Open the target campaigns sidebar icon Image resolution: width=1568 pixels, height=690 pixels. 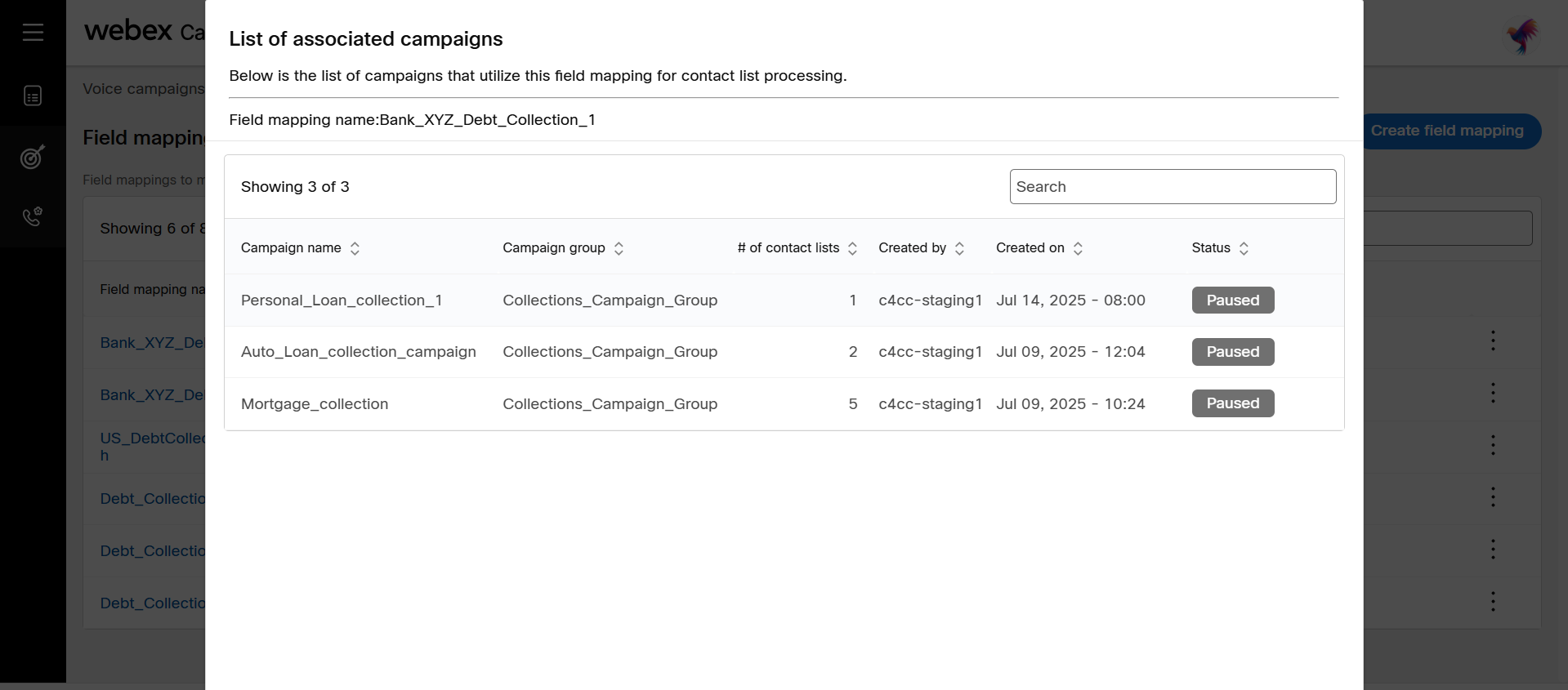33,157
